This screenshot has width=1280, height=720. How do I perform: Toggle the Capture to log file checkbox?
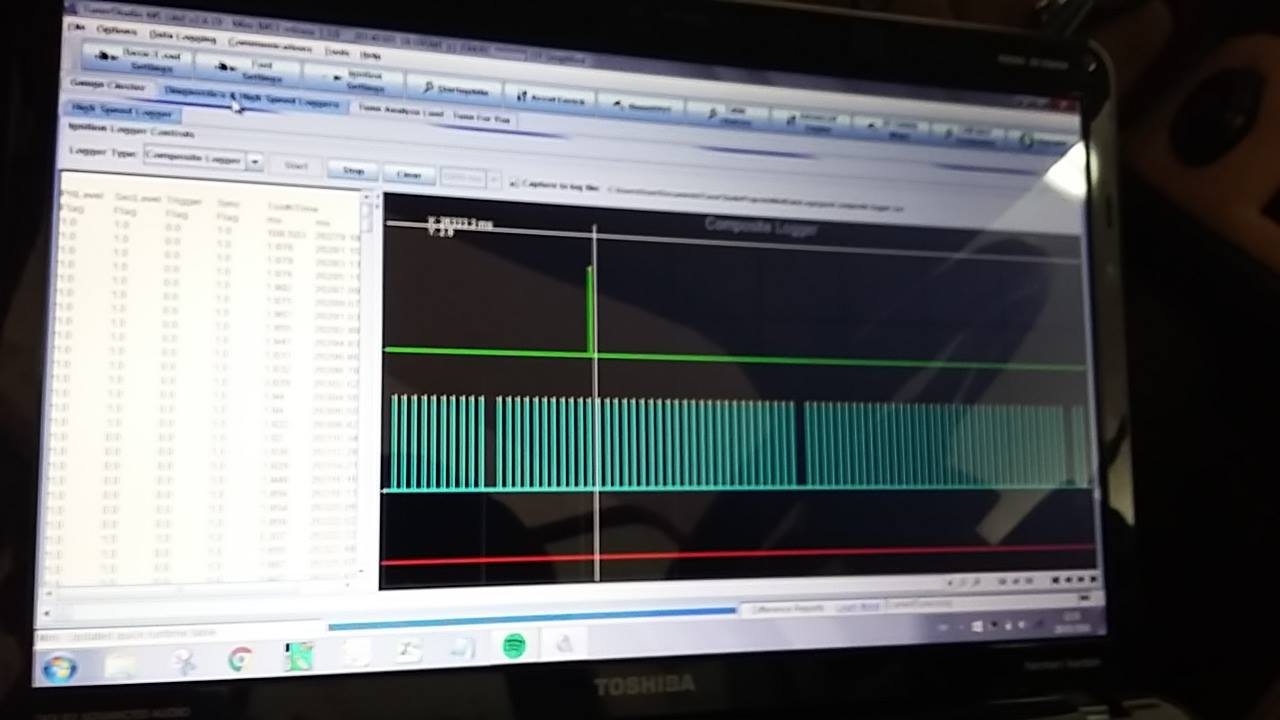(514, 183)
